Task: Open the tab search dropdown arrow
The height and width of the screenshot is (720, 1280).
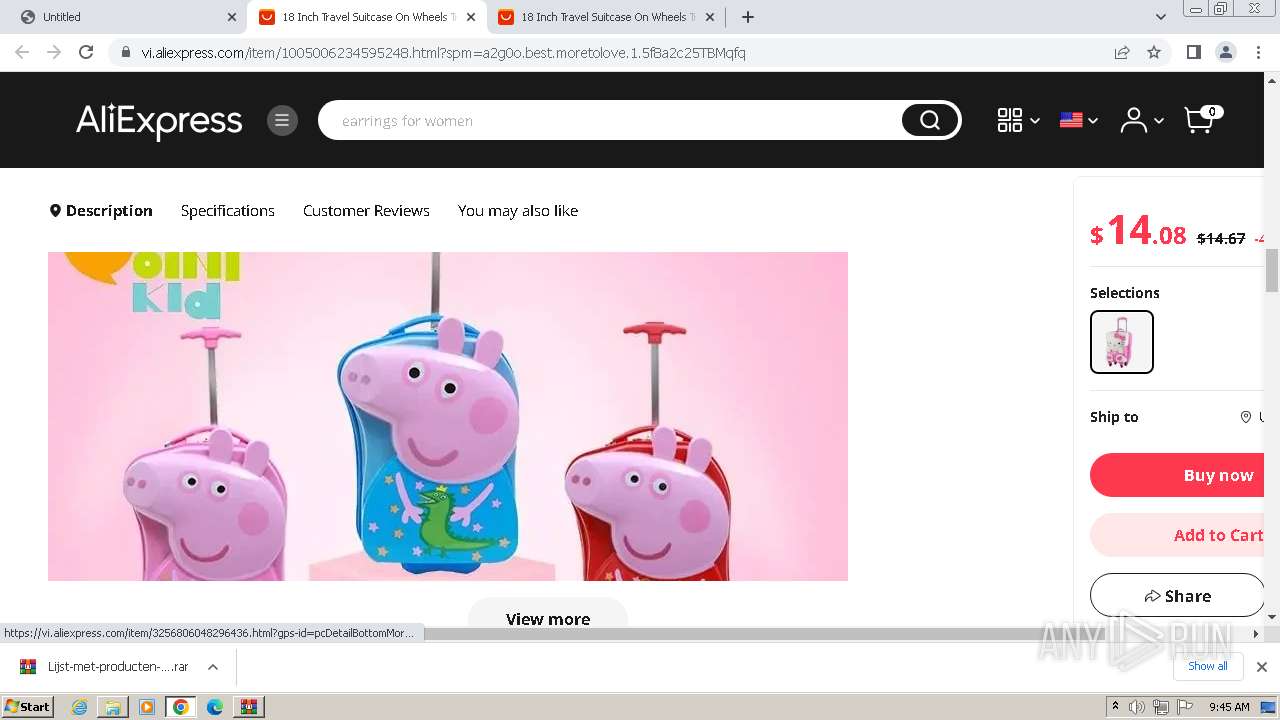Action: tap(1160, 17)
